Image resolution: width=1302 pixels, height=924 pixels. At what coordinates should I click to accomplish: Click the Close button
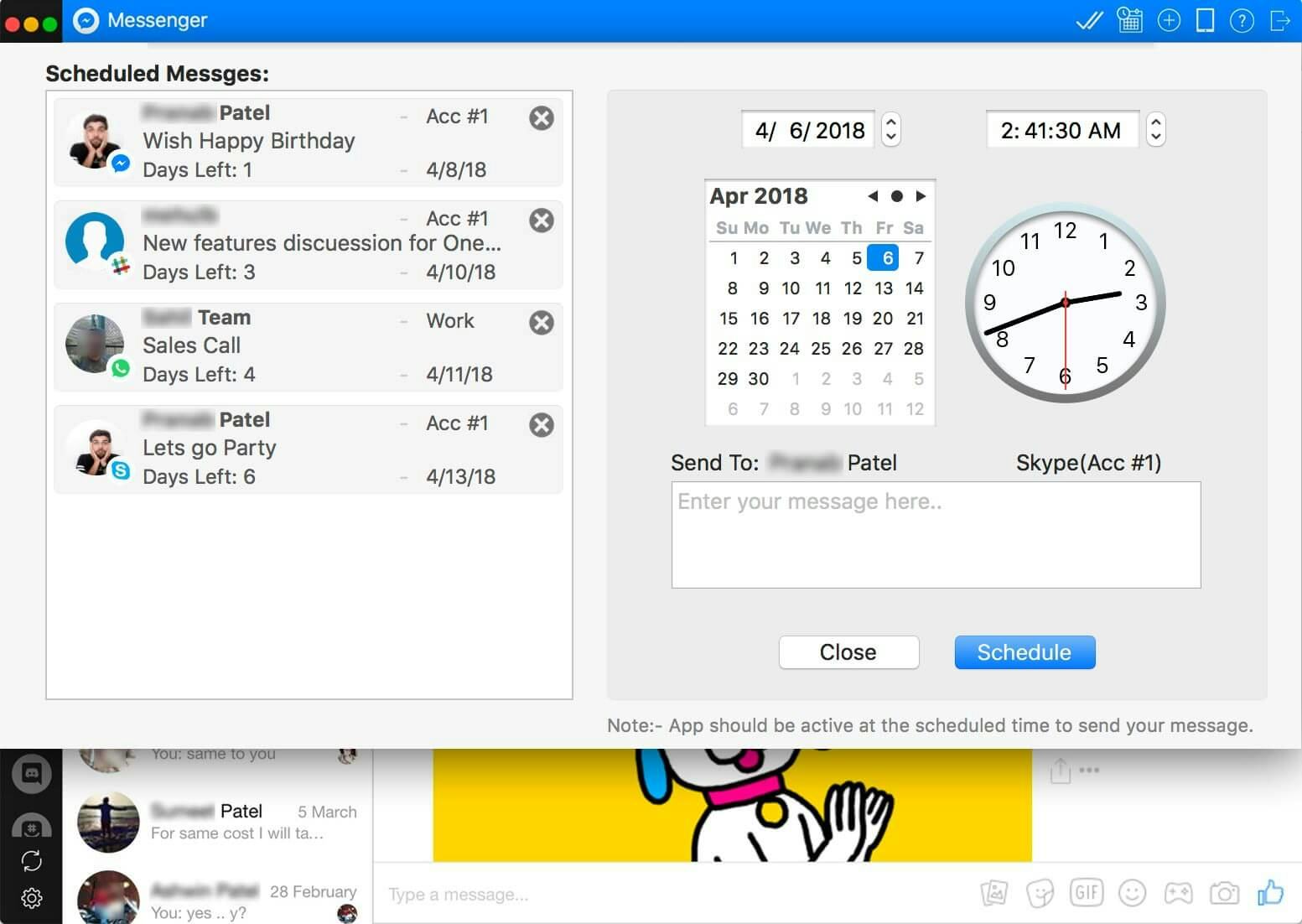848,651
